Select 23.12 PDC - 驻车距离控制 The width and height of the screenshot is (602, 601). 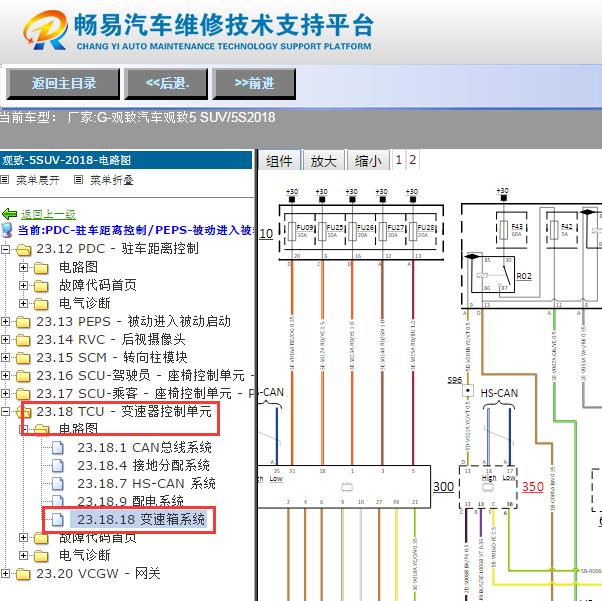point(117,248)
